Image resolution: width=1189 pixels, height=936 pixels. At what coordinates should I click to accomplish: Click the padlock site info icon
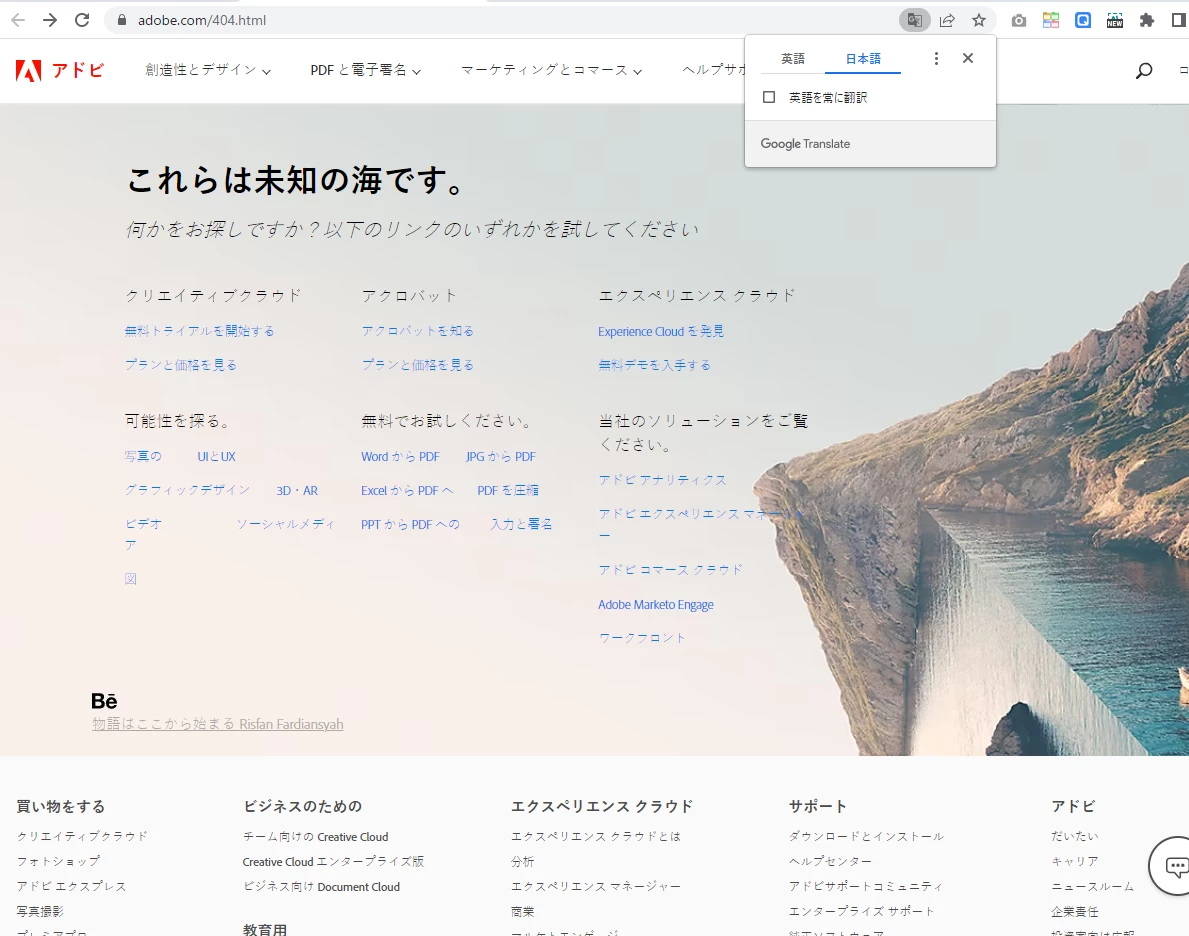(121, 20)
